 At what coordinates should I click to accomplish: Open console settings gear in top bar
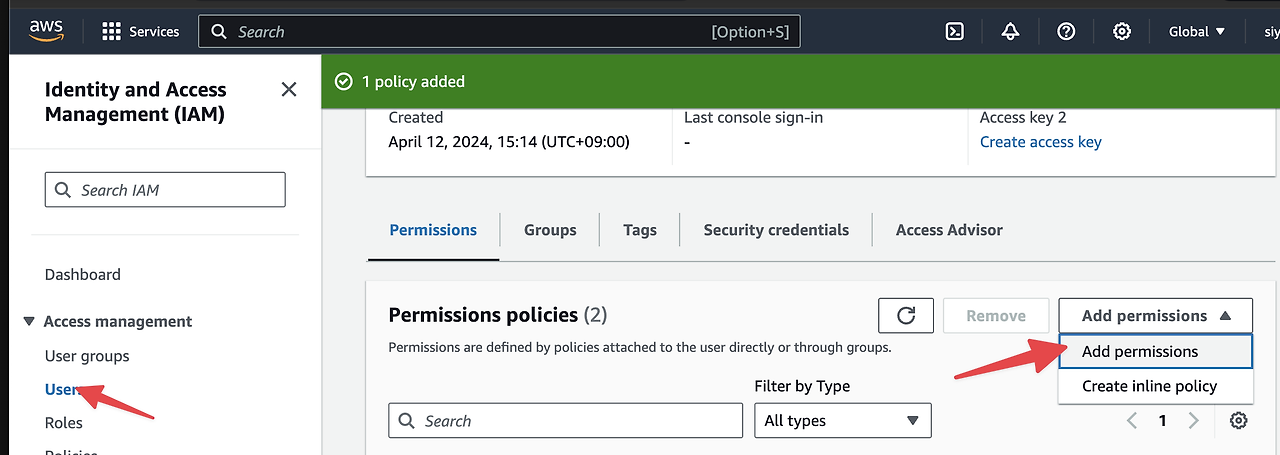click(1122, 32)
